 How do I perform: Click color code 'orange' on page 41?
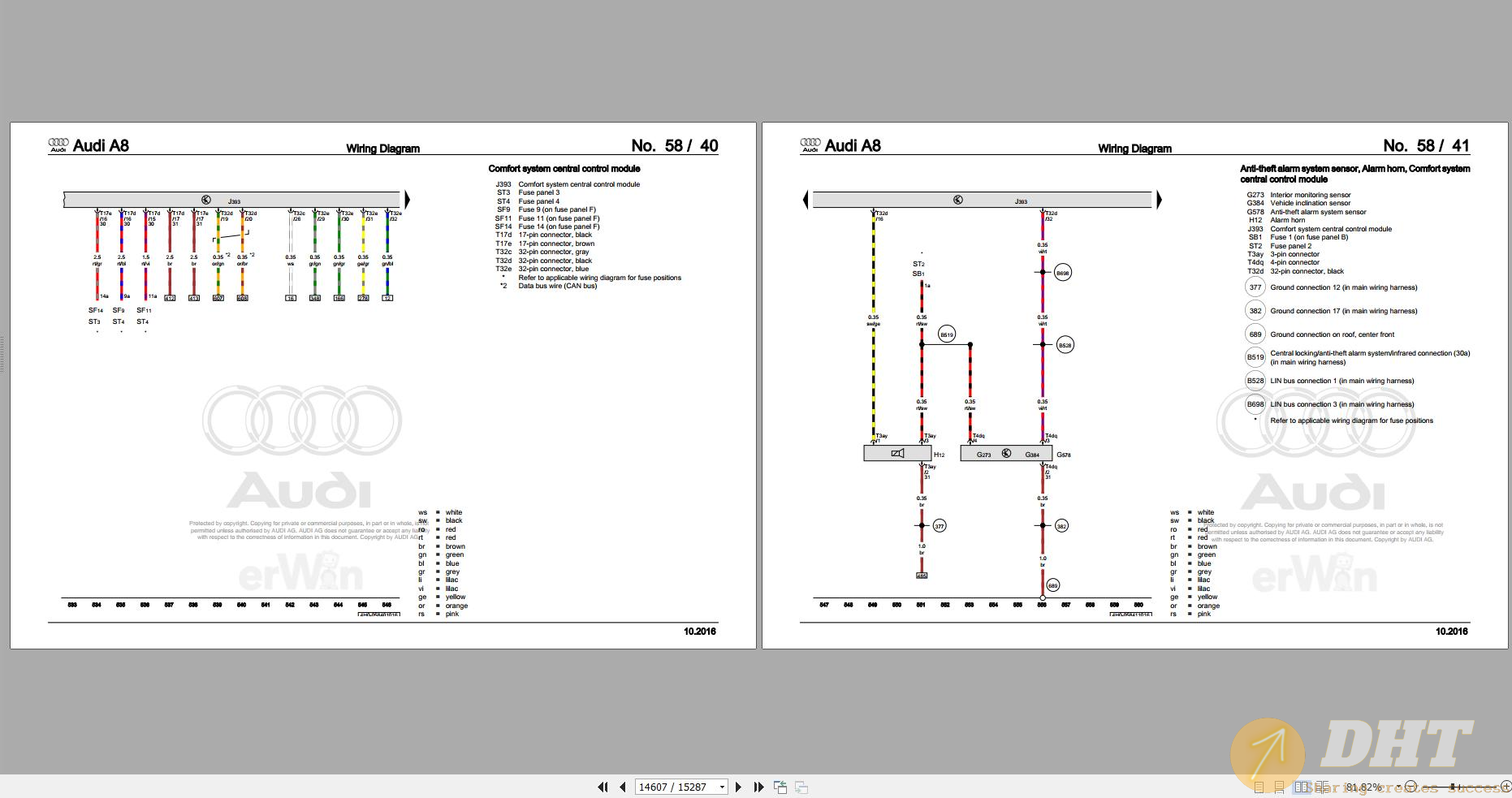coord(1208,606)
